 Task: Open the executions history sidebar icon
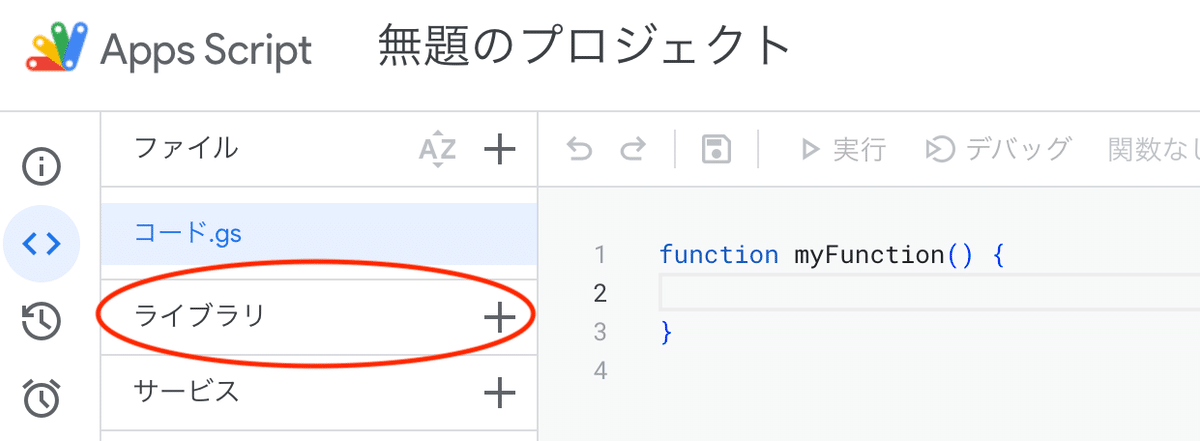[x=42, y=321]
